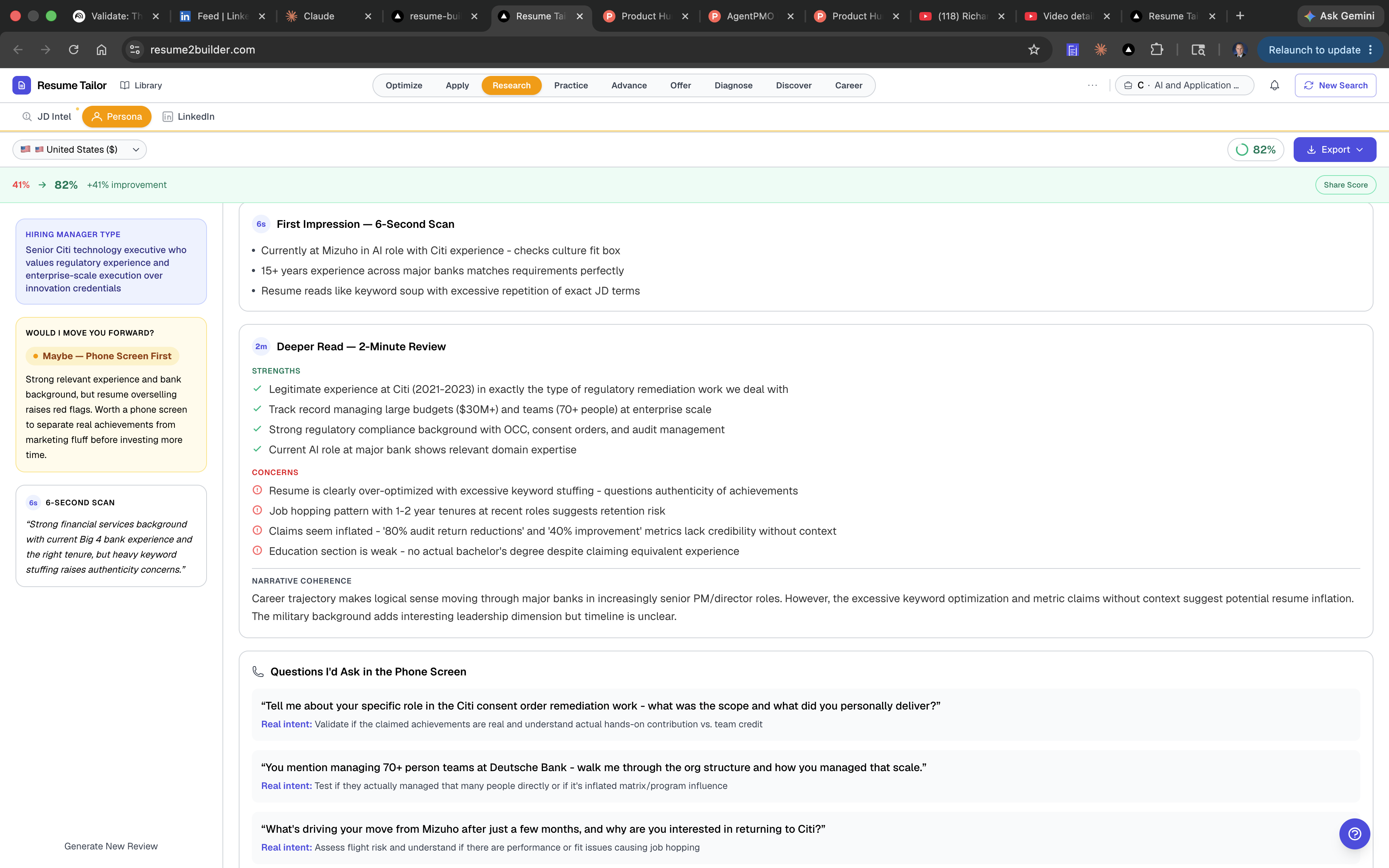Click the browser back arrow

click(x=18, y=50)
